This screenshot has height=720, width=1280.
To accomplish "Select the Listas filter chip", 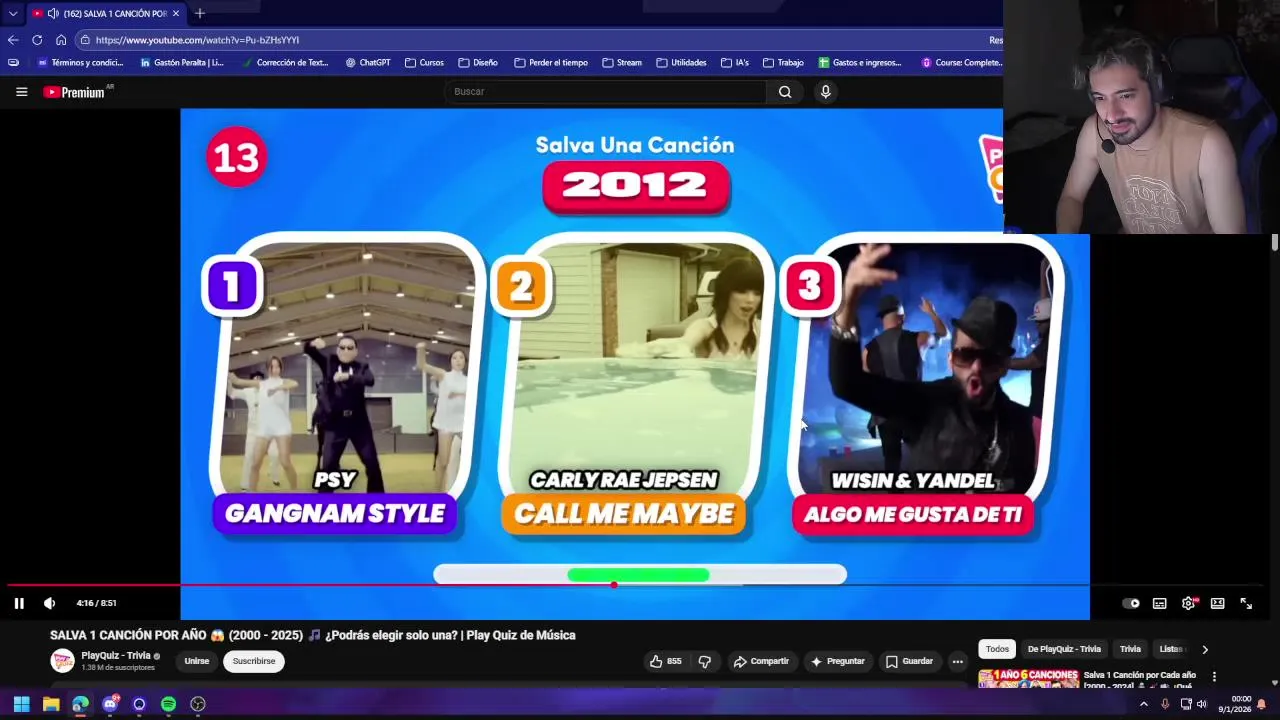I will [x=1171, y=649].
